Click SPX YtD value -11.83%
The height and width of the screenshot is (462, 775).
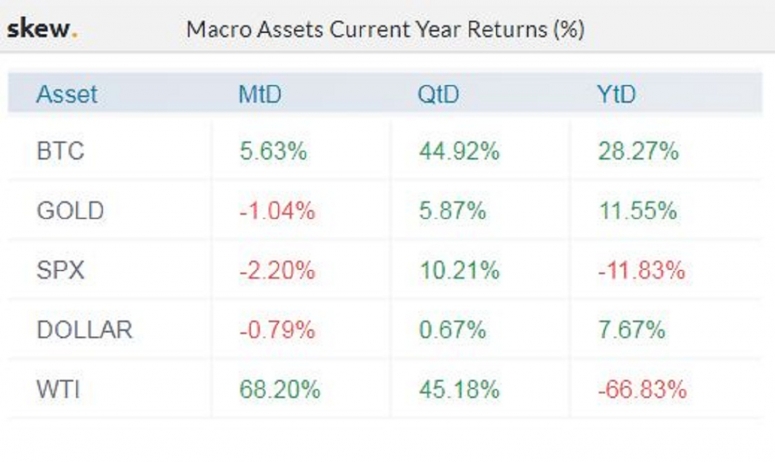coord(642,270)
